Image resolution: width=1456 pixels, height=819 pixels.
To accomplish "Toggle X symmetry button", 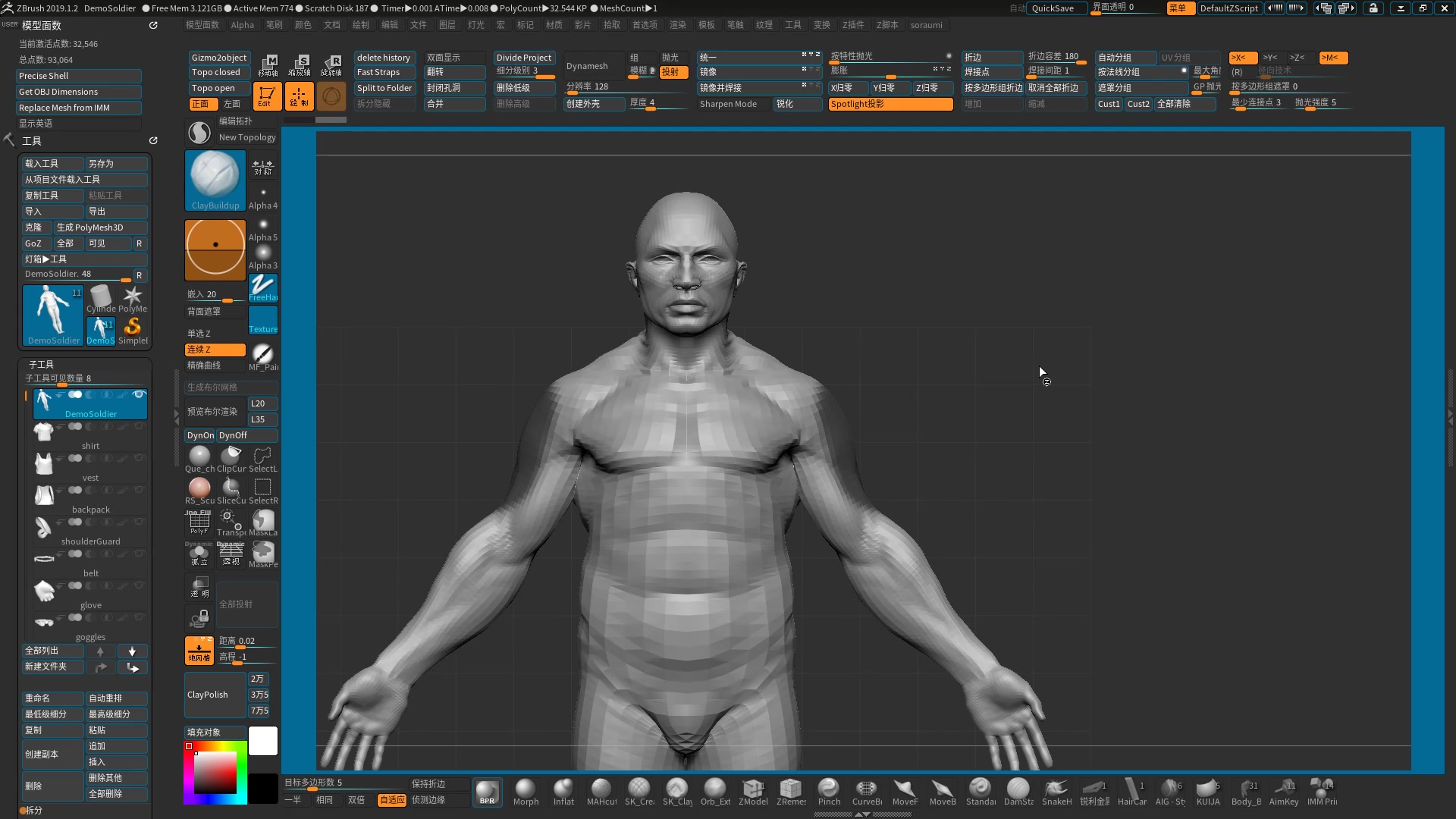I will click(x=1243, y=58).
